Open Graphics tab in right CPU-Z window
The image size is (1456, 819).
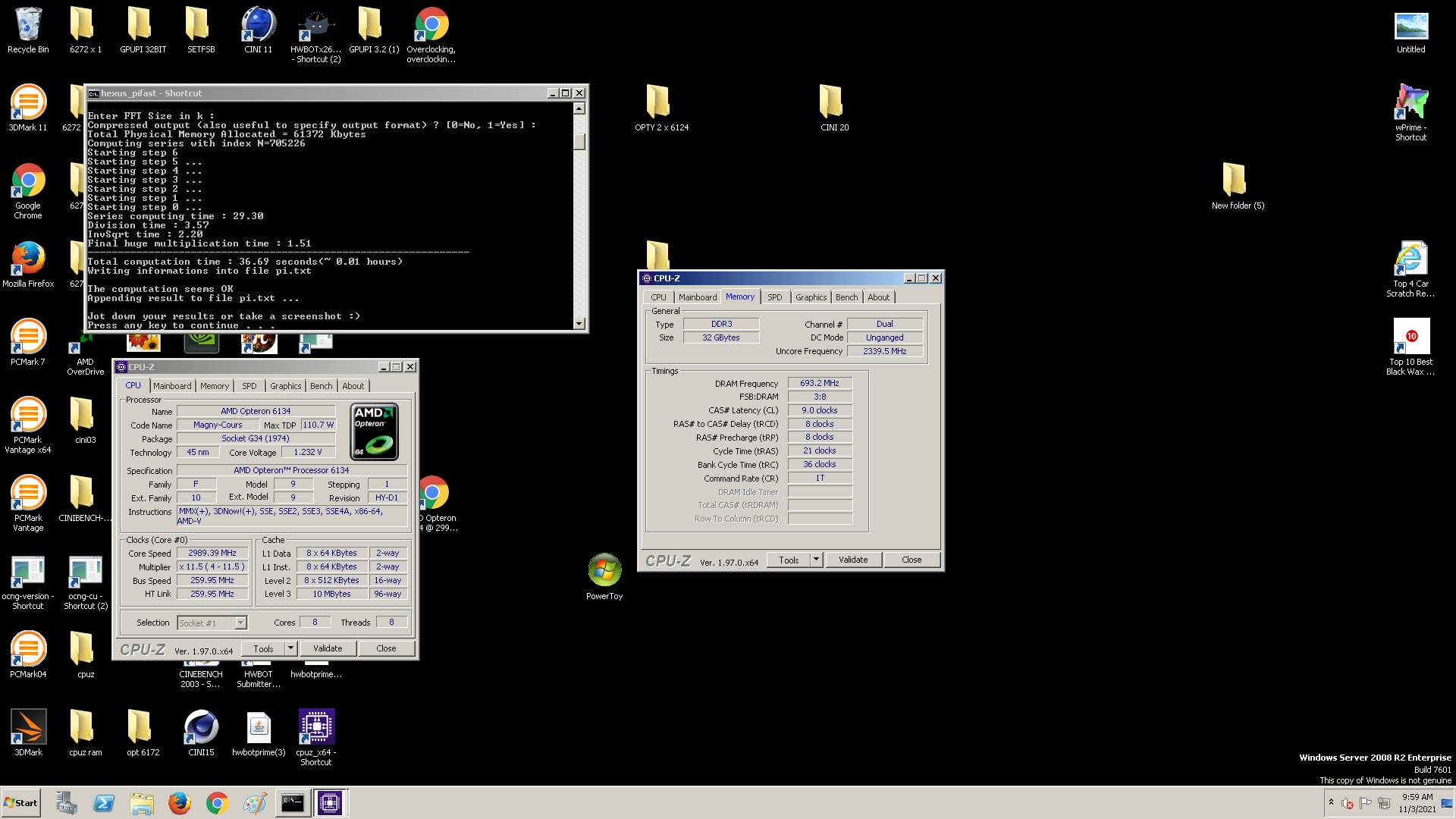click(x=811, y=297)
